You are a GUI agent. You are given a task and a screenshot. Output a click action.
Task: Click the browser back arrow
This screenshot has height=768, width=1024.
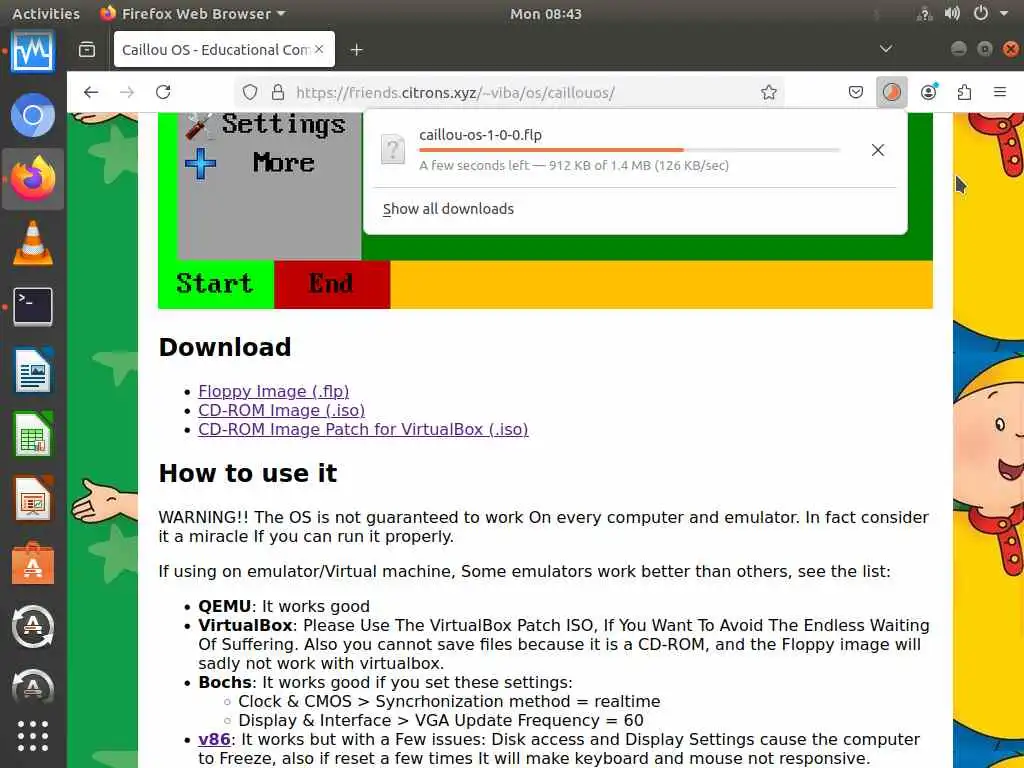coord(91,92)
